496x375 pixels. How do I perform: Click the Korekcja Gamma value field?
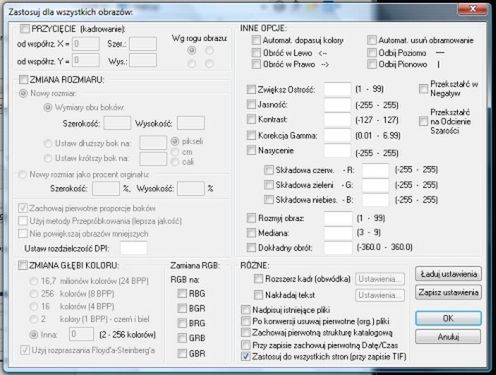point(337,135)
